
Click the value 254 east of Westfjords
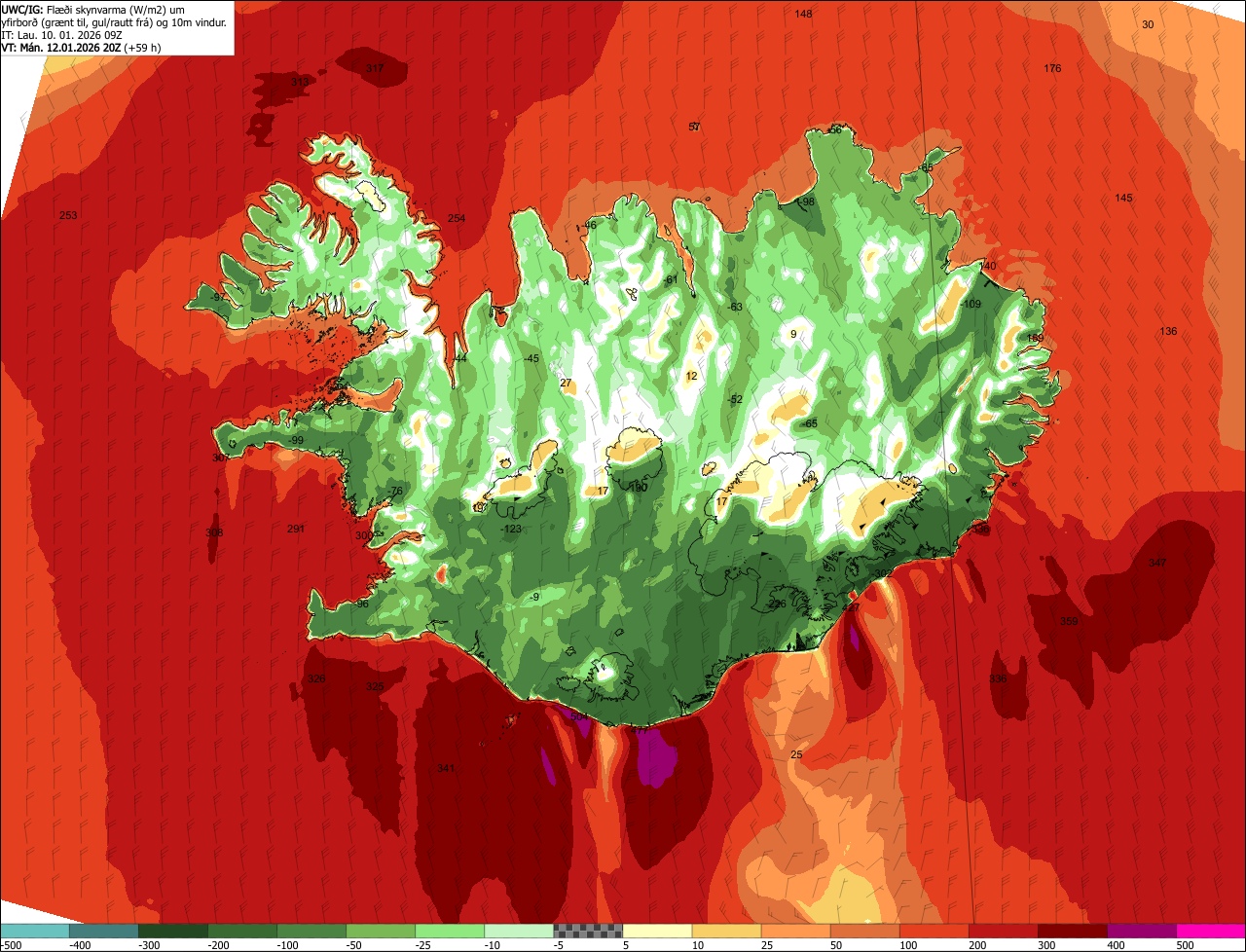[x=456, y=218]
